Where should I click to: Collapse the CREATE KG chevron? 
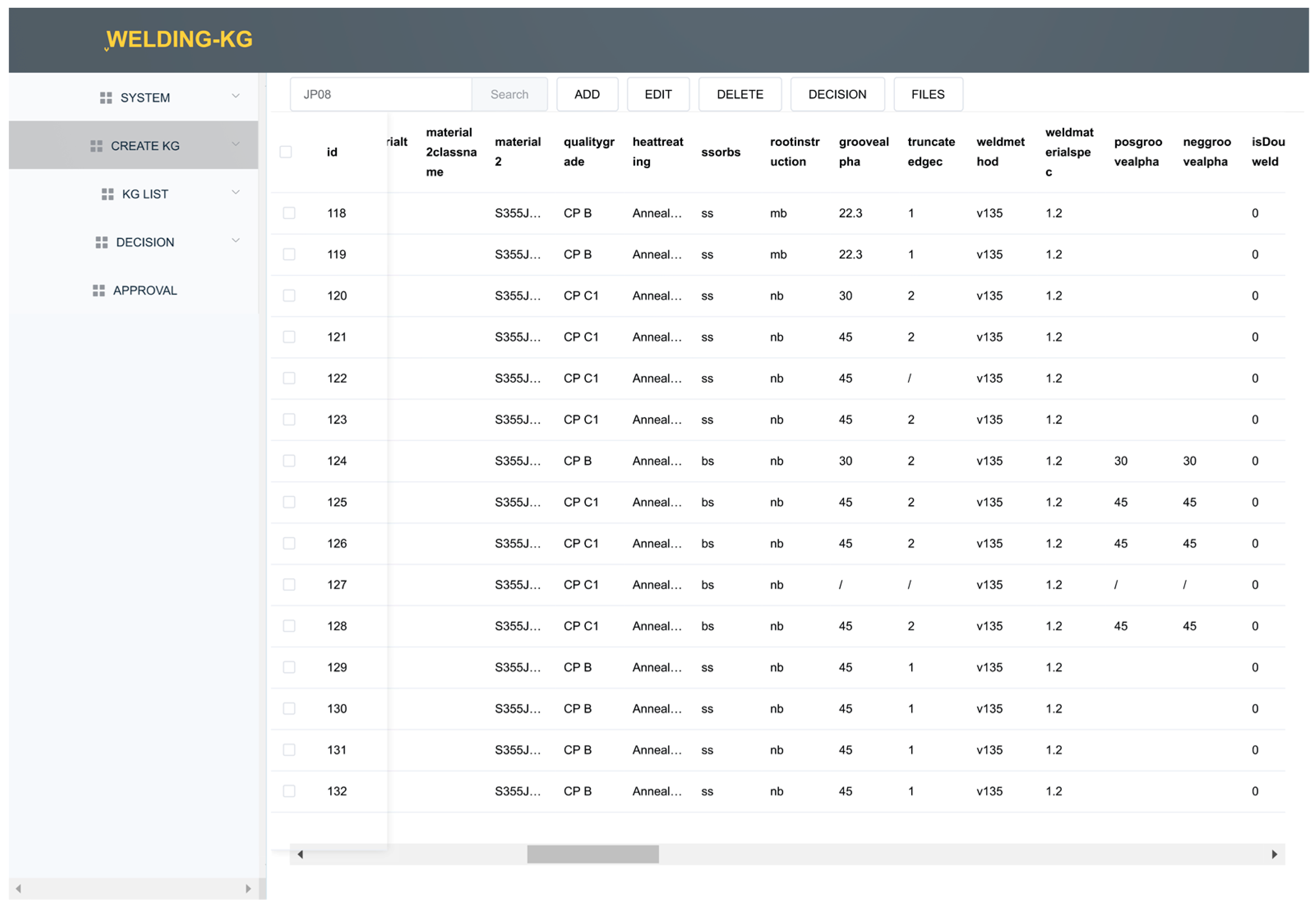click(x=235, y=144)
